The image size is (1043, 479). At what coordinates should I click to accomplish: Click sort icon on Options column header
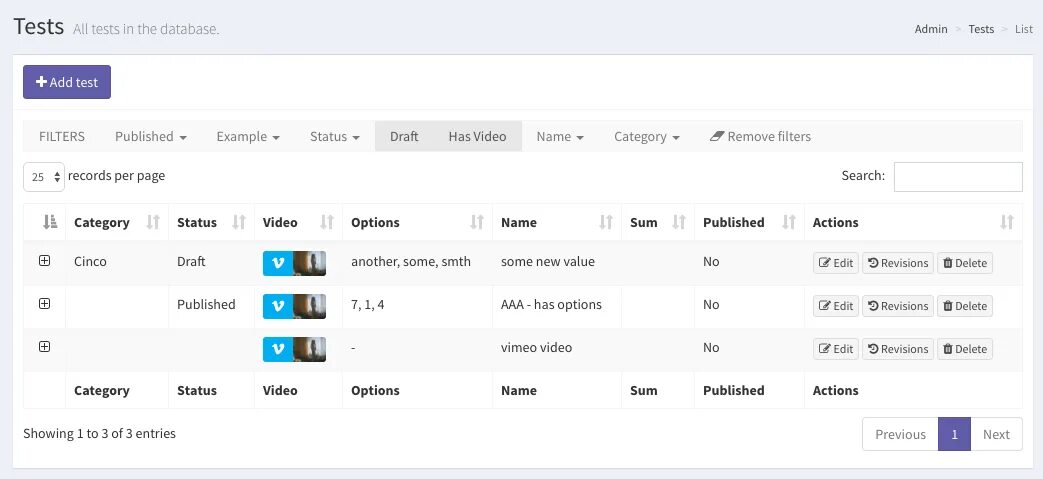click(x=477, y=223)
